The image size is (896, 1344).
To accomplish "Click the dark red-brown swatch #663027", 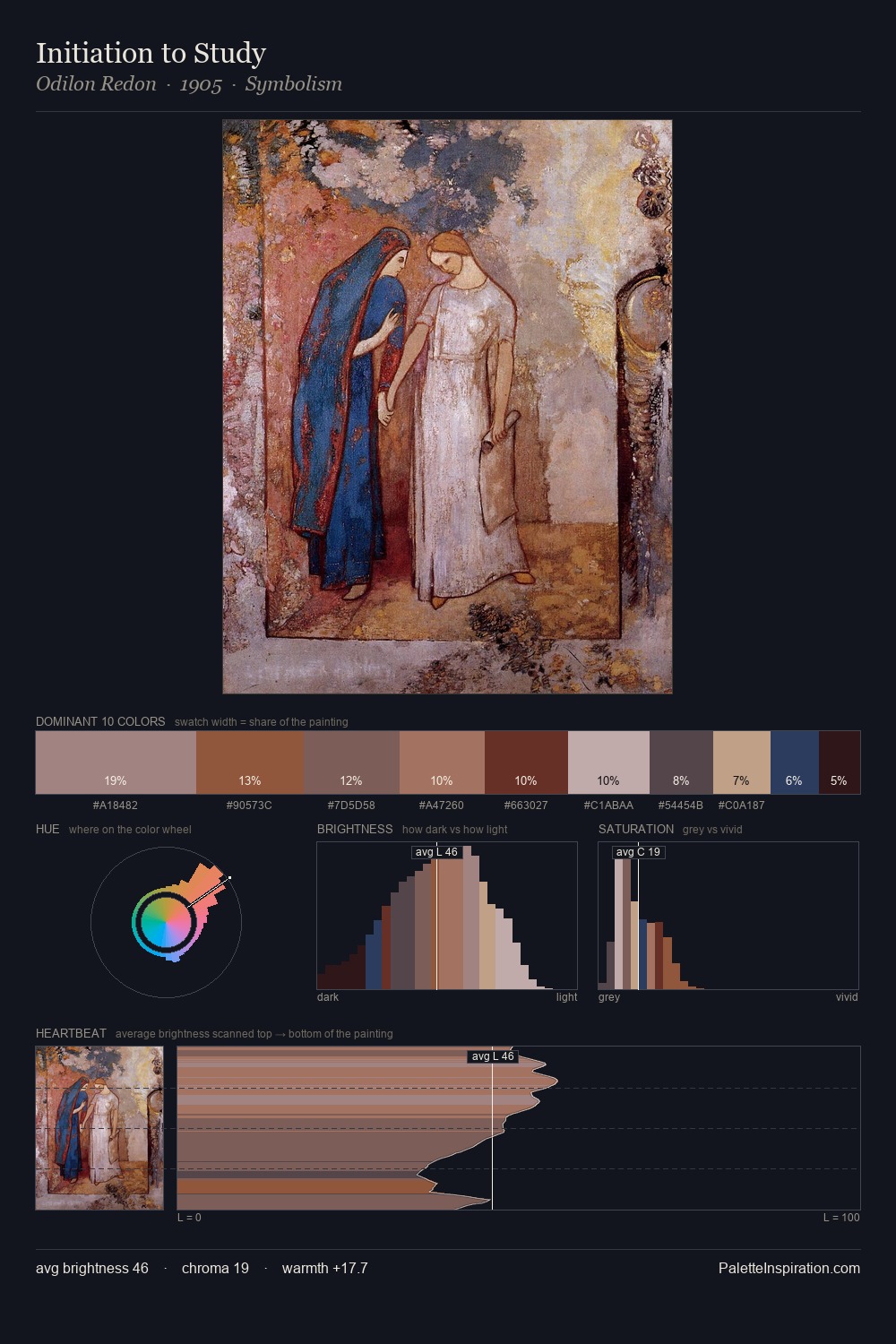I will pos(526,762).
